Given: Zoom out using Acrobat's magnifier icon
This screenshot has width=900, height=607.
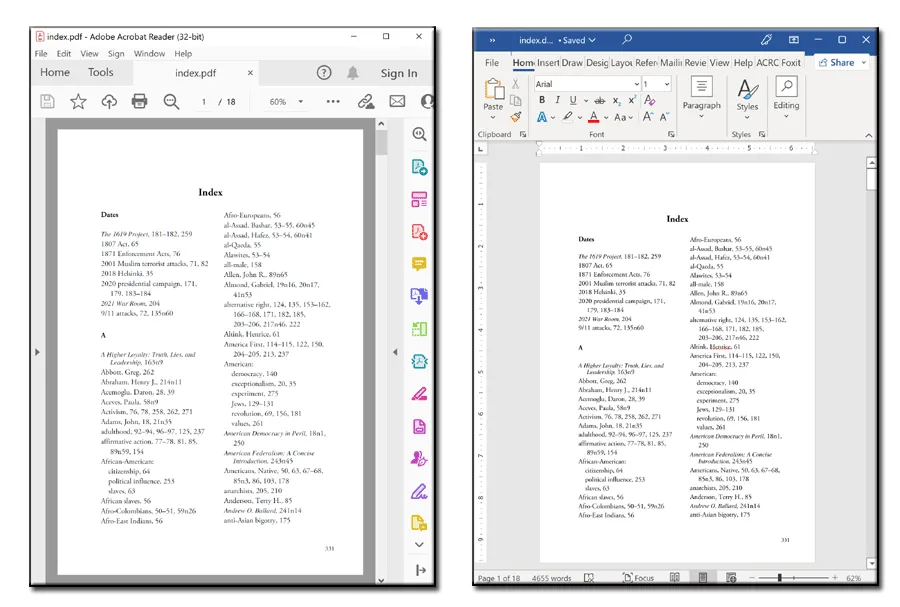Looking at the screenshot, I should [x=172, y=101].
